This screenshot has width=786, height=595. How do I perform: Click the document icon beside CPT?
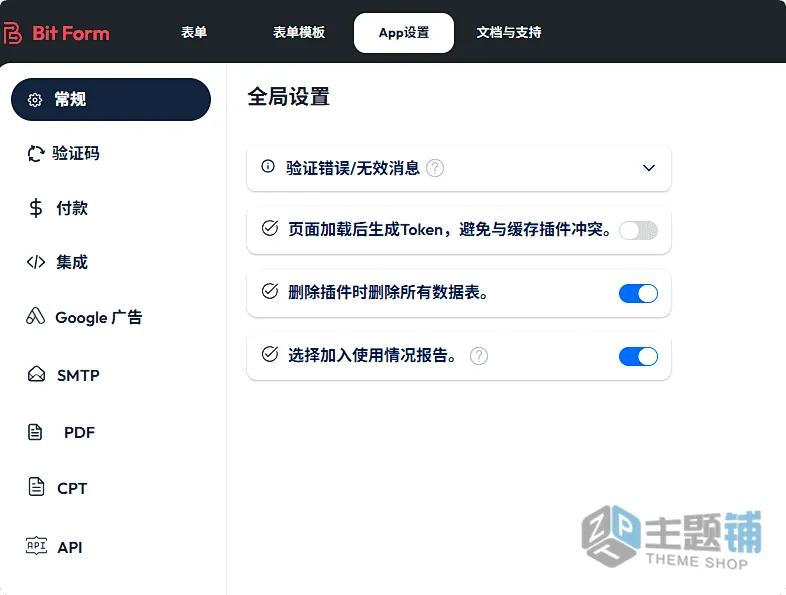(36, 487)
